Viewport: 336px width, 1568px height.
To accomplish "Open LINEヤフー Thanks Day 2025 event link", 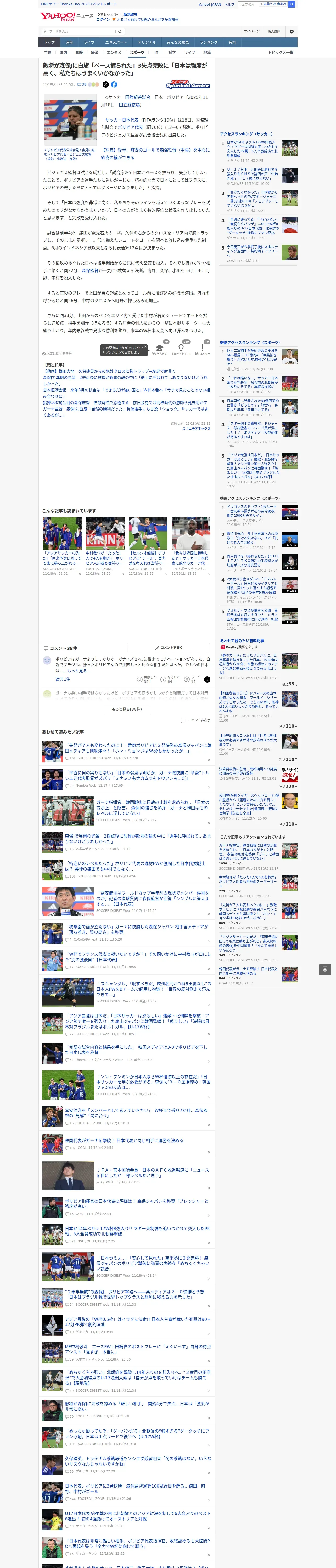I will [79, 4].
